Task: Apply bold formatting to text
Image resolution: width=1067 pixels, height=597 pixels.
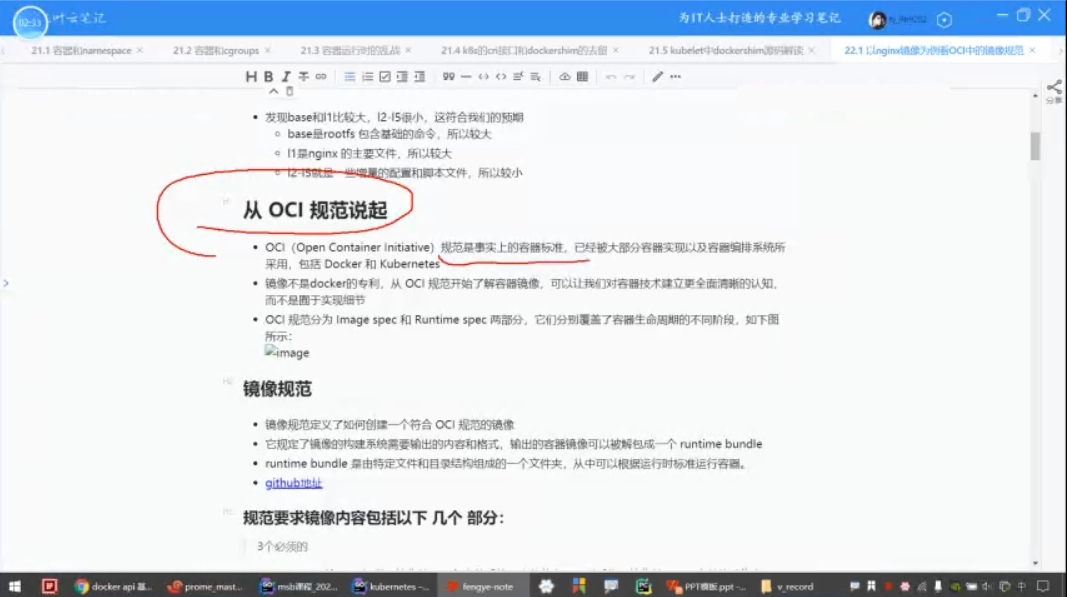Action: (268, 75)
